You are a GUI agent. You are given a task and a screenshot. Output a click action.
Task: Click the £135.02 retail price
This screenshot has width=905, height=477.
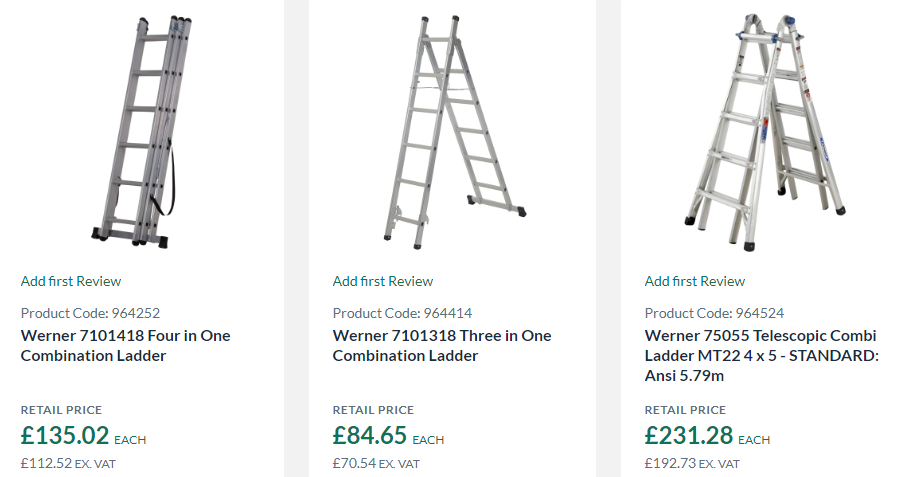pos(65,435)
